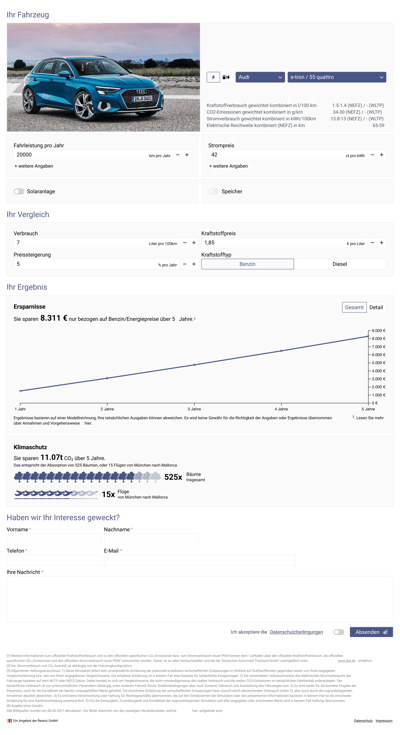Click the 'Elektrische Reichweite kombiniert (NEFZ) in km' row
The width and height of the screenshot is (400, 735).
tap(295, 126)
